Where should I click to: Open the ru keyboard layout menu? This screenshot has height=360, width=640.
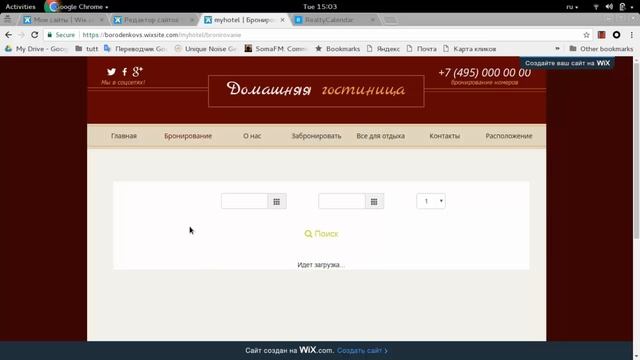pyautogui.click(x=572, y=7)
